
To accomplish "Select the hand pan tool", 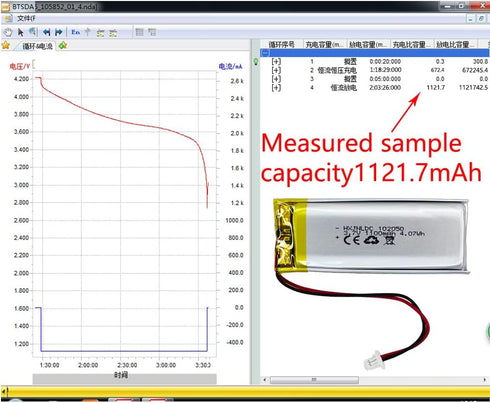I will (8, 32).
